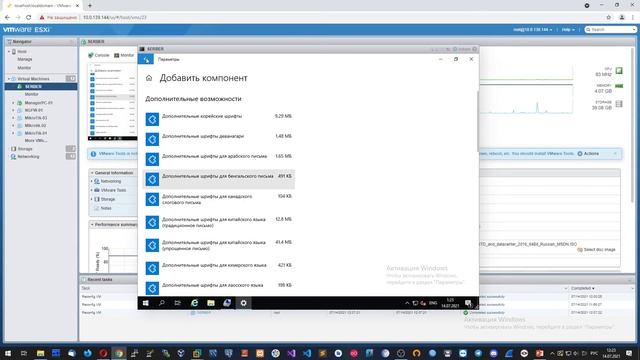Open Chrome in host taskbar
This screenshot has height=360, width=640.
click(x=119, y=353)
